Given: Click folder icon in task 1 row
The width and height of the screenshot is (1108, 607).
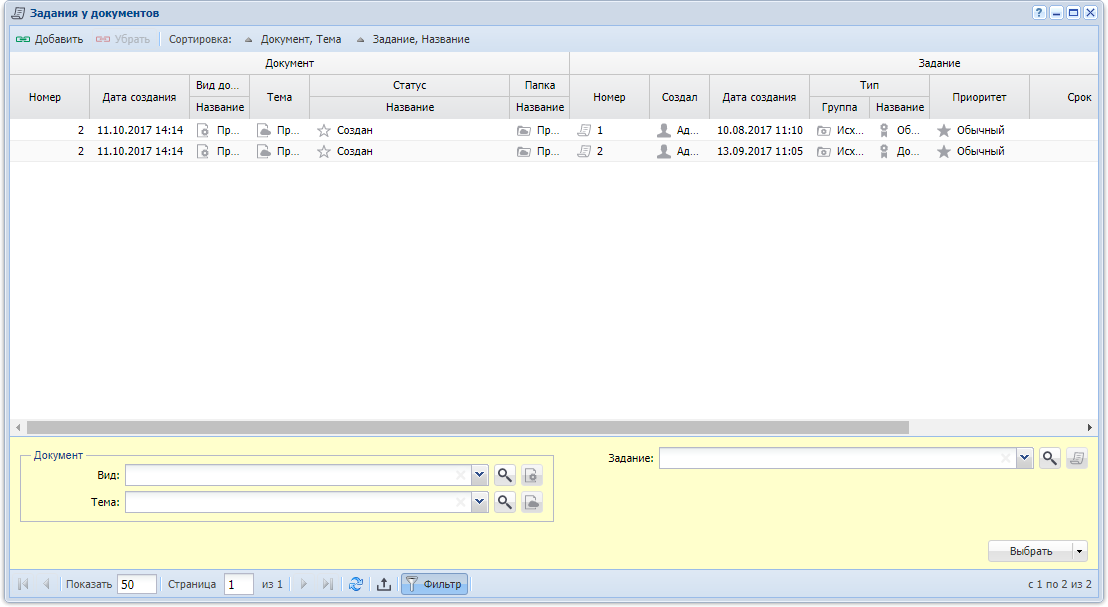Looking at the screenshot, I should [x=524, y=130].
